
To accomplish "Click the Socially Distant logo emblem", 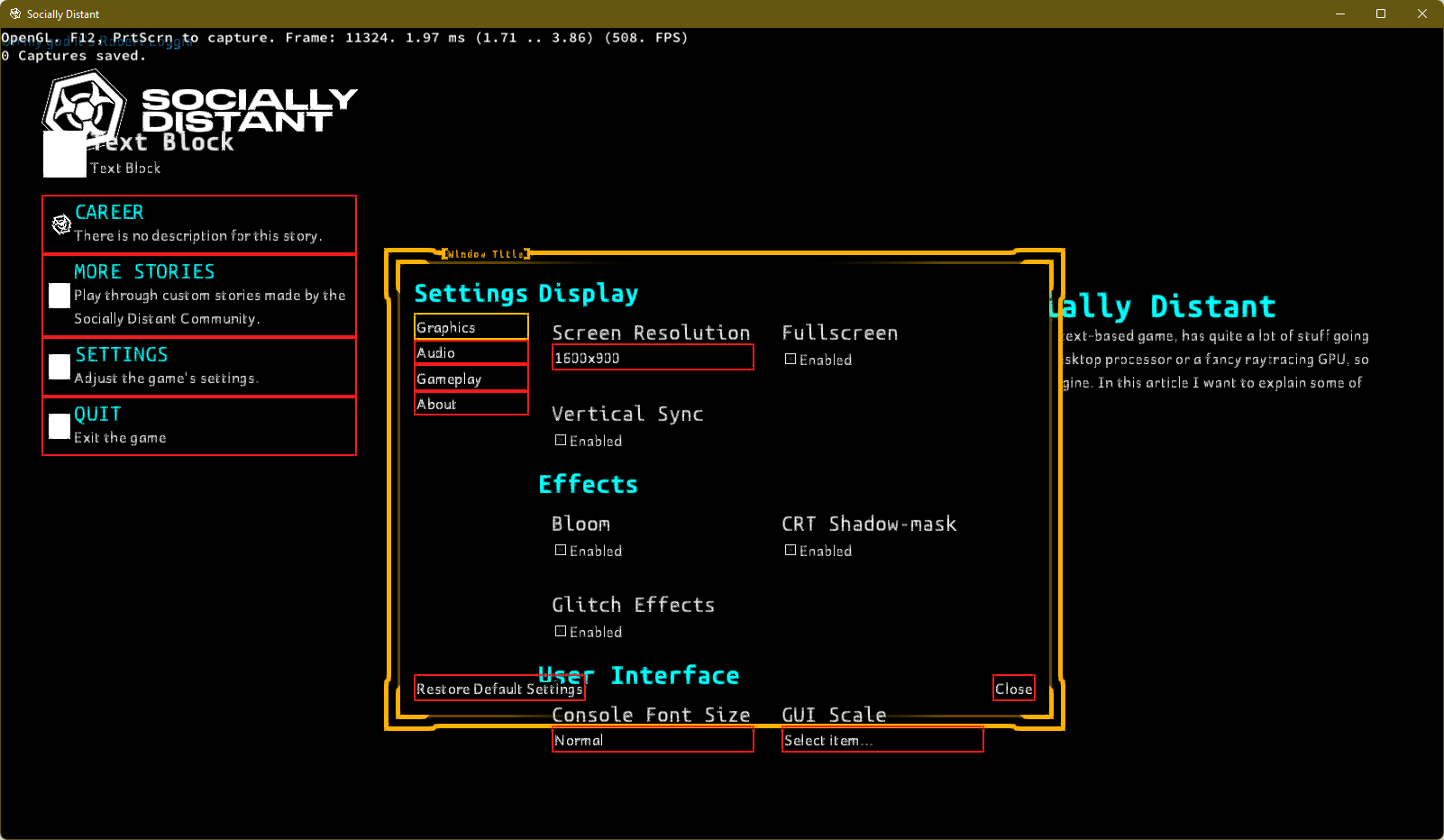I will point(84,108).
